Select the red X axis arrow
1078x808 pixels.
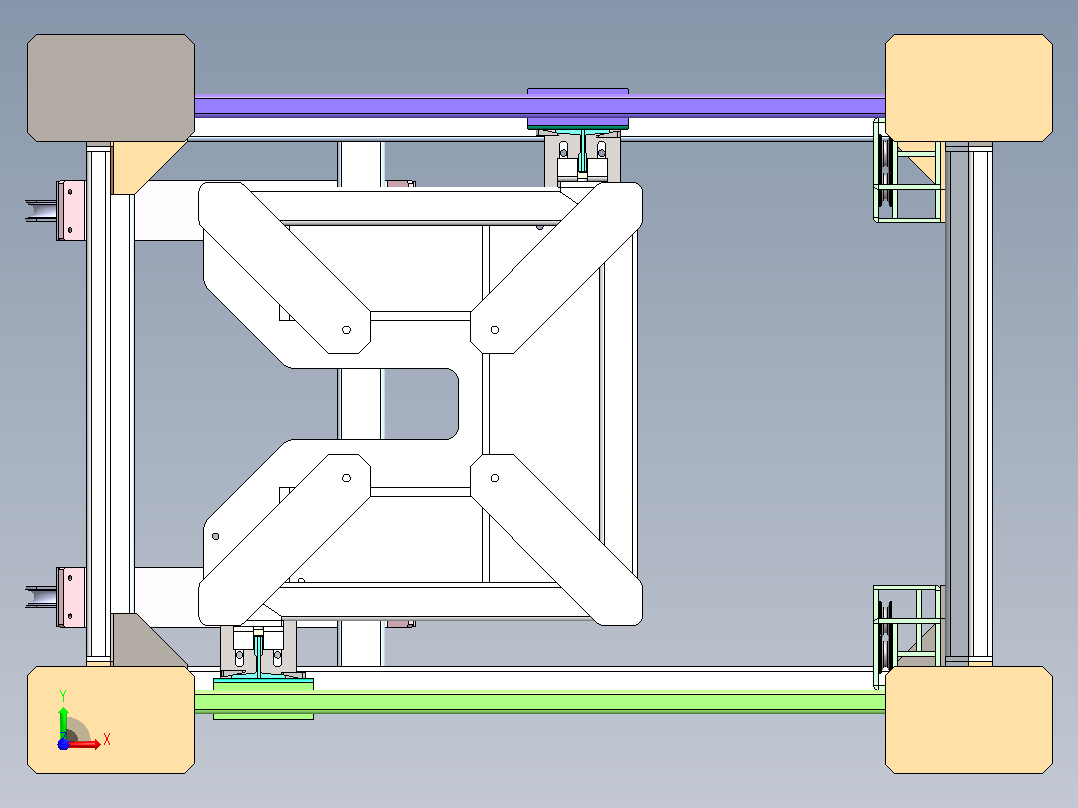(x=84, y=744)
